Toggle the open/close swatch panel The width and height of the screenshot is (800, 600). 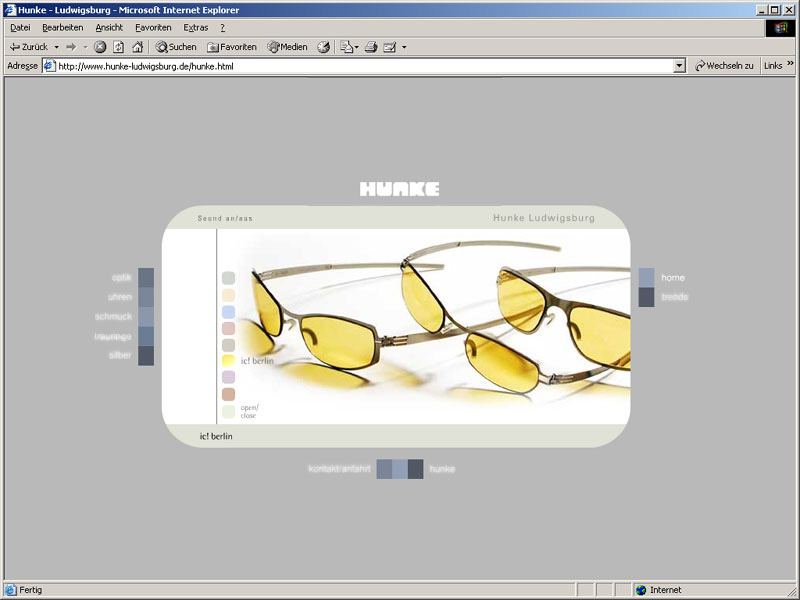click(x=249, y=411)
